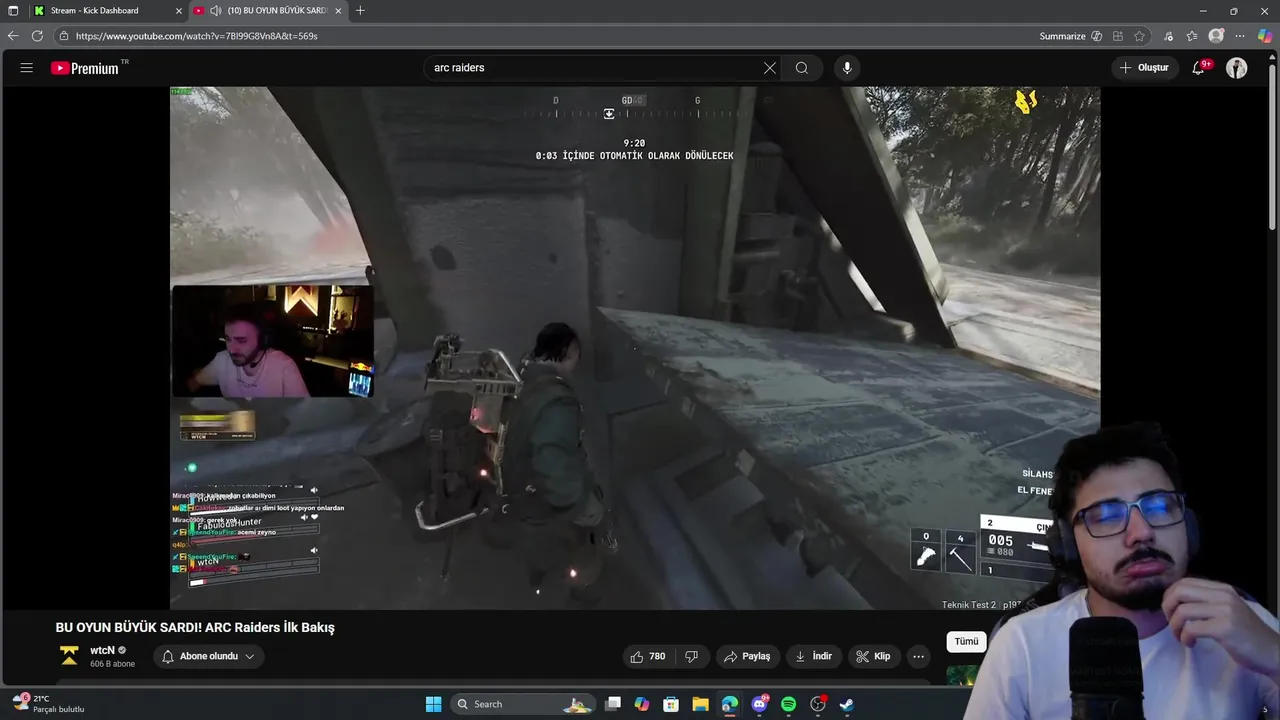Click the Oluştur create button
This screenshot has width=1280, height=720.
coord(1144,68)
